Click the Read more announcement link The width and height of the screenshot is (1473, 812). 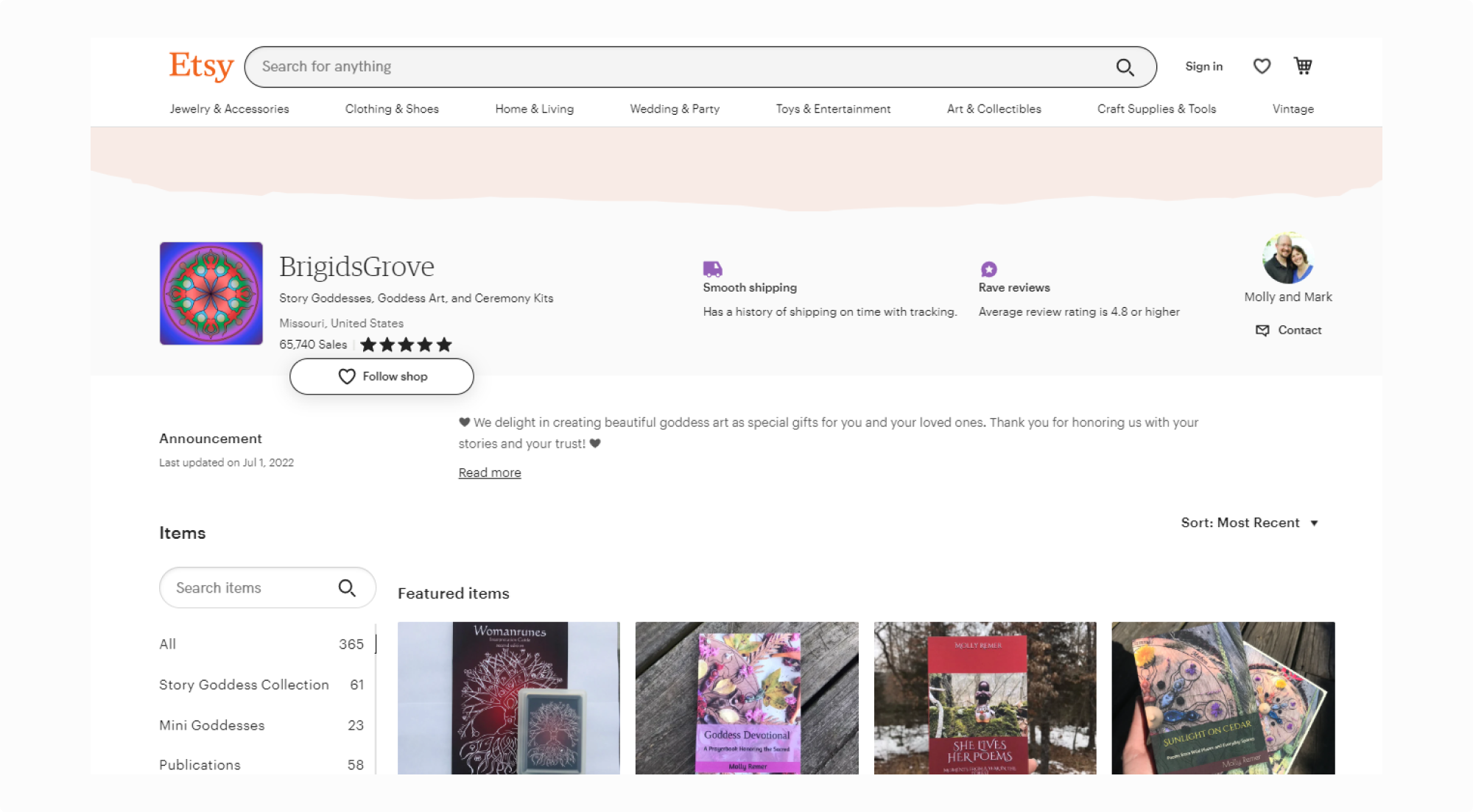coord(490,473)
